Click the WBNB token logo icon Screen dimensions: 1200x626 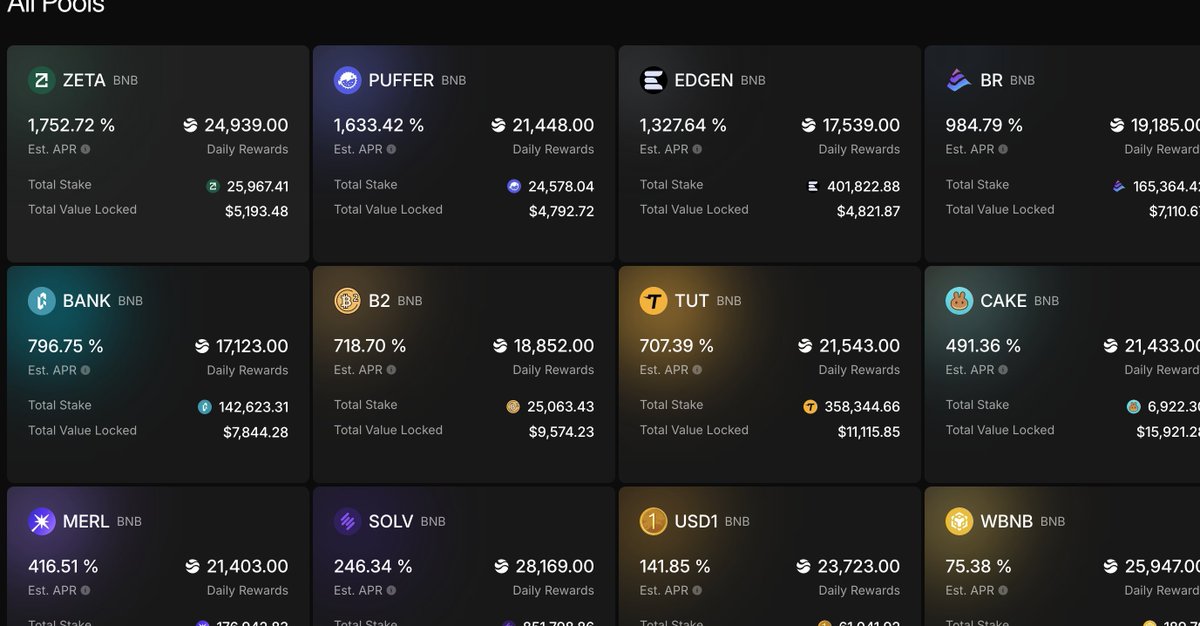[959, 522]
